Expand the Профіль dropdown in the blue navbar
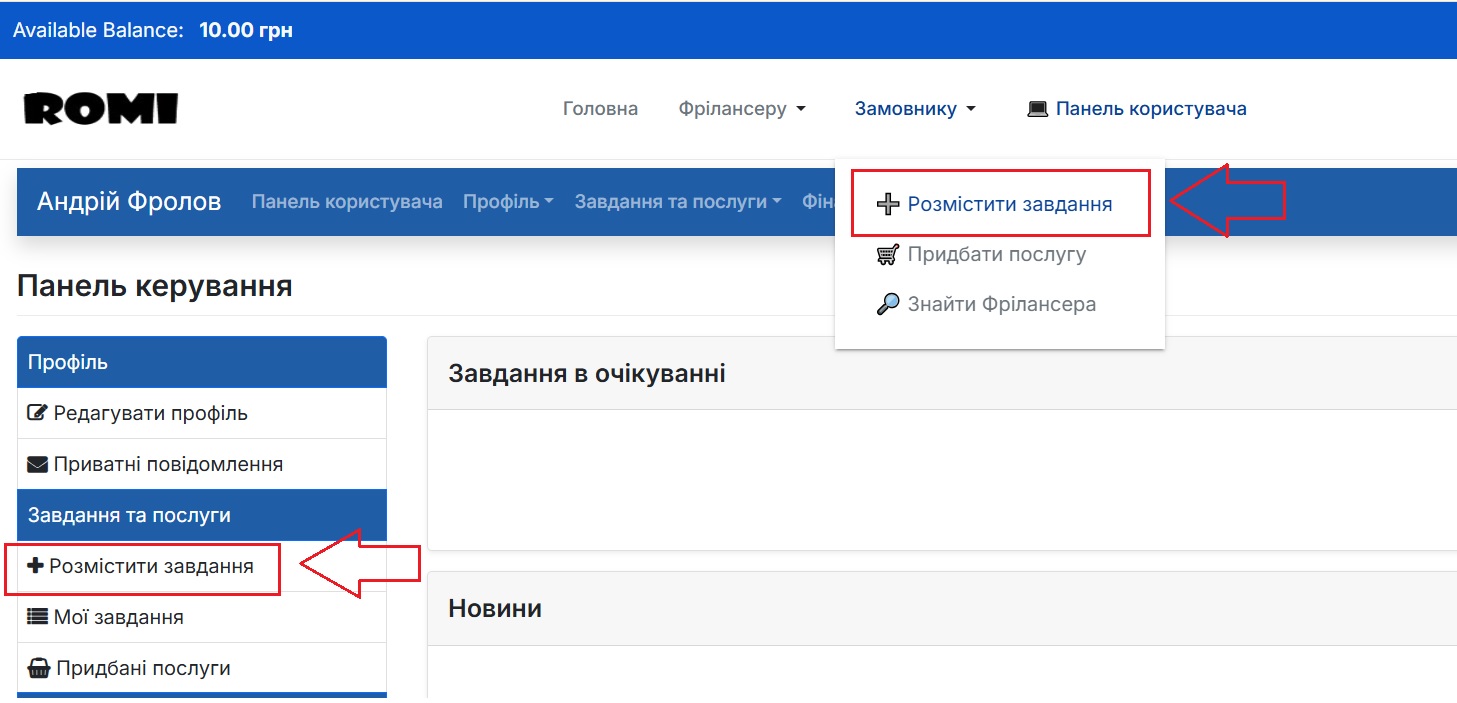Screen dimensions: 1457x703 tap(507, 201)
